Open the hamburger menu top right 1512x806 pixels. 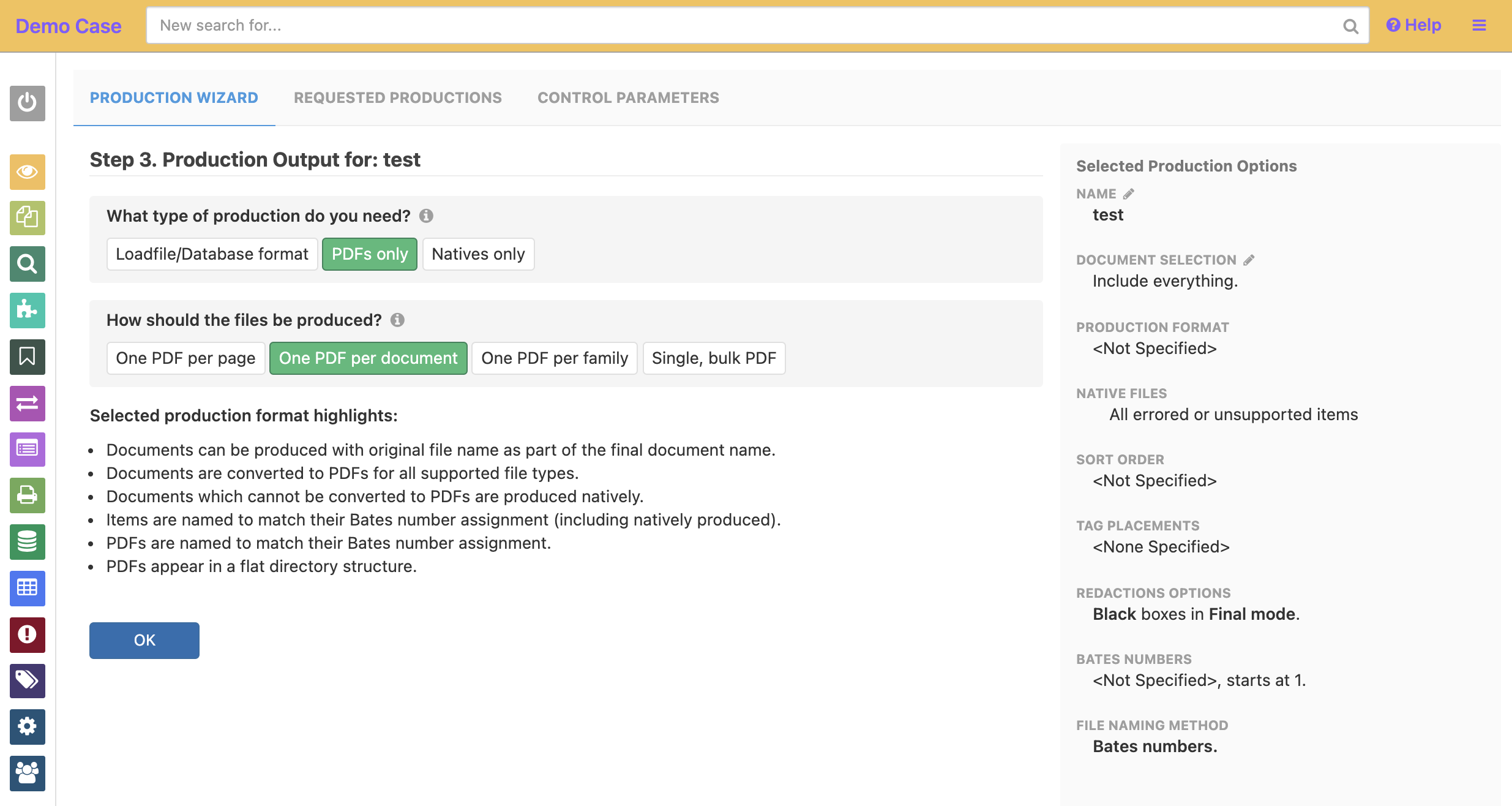pyautogui.click(x=1479, y=26)
